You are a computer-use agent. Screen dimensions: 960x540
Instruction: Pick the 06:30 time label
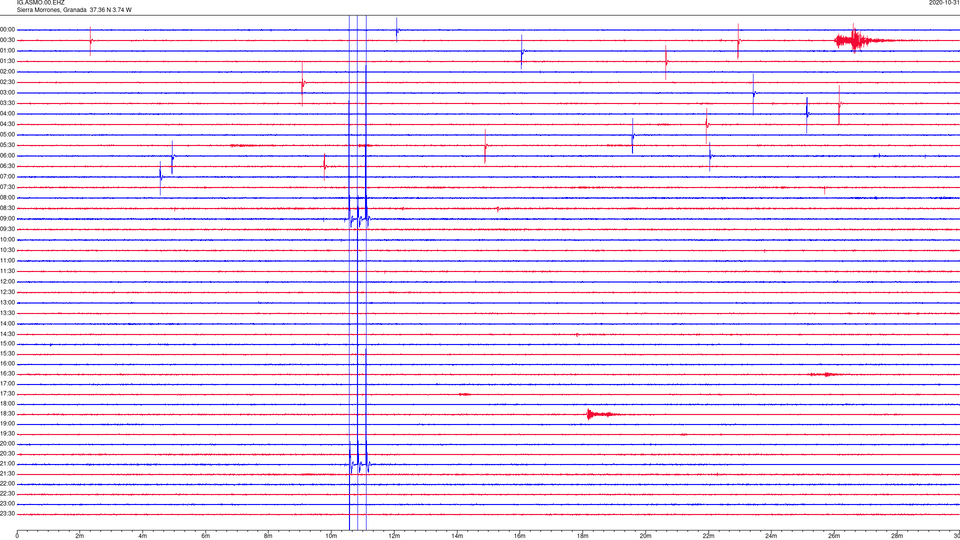coord(7,166)
